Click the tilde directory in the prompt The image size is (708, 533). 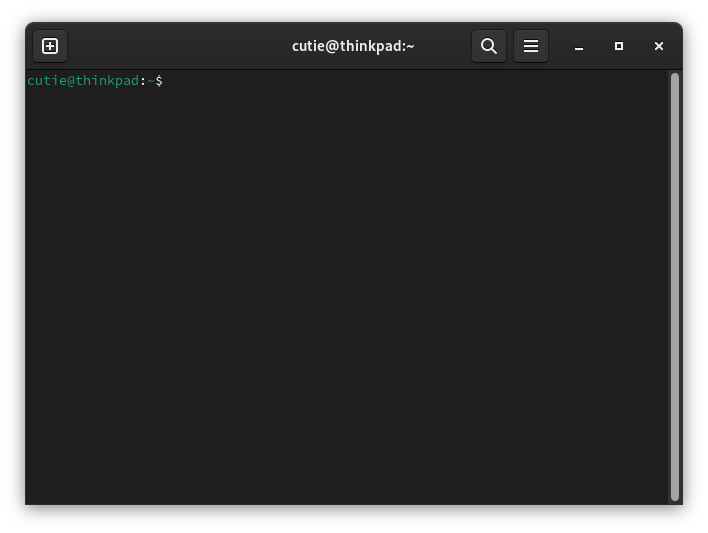[151, 81]
